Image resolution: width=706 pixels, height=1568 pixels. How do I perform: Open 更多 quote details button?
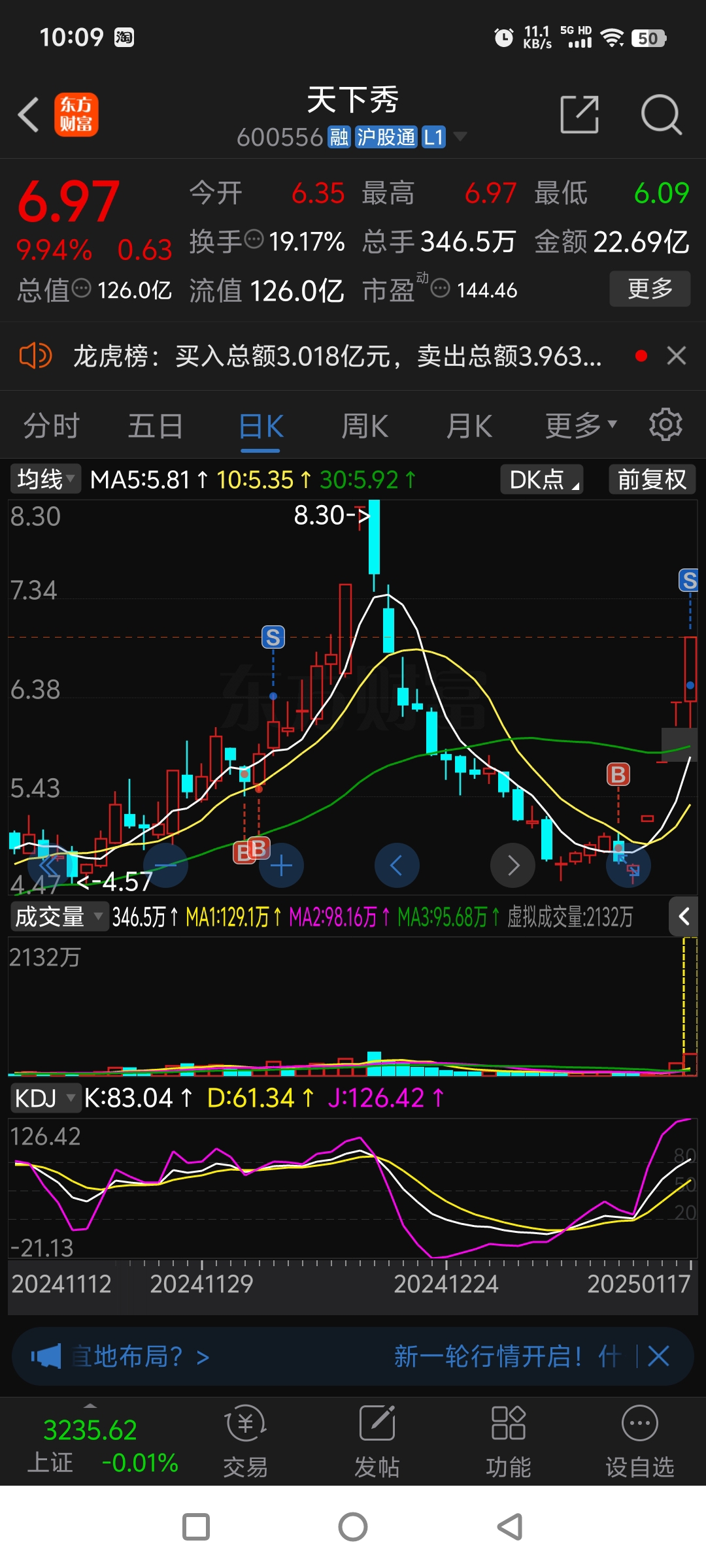click(x=650, y=288)
